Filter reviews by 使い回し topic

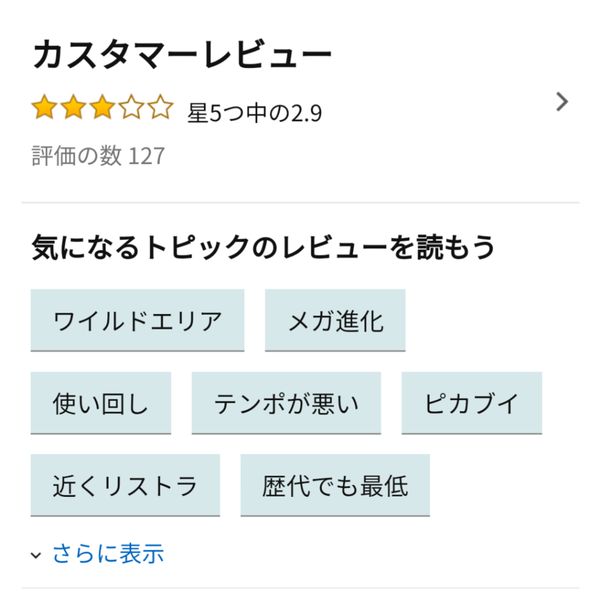point(100,403)
